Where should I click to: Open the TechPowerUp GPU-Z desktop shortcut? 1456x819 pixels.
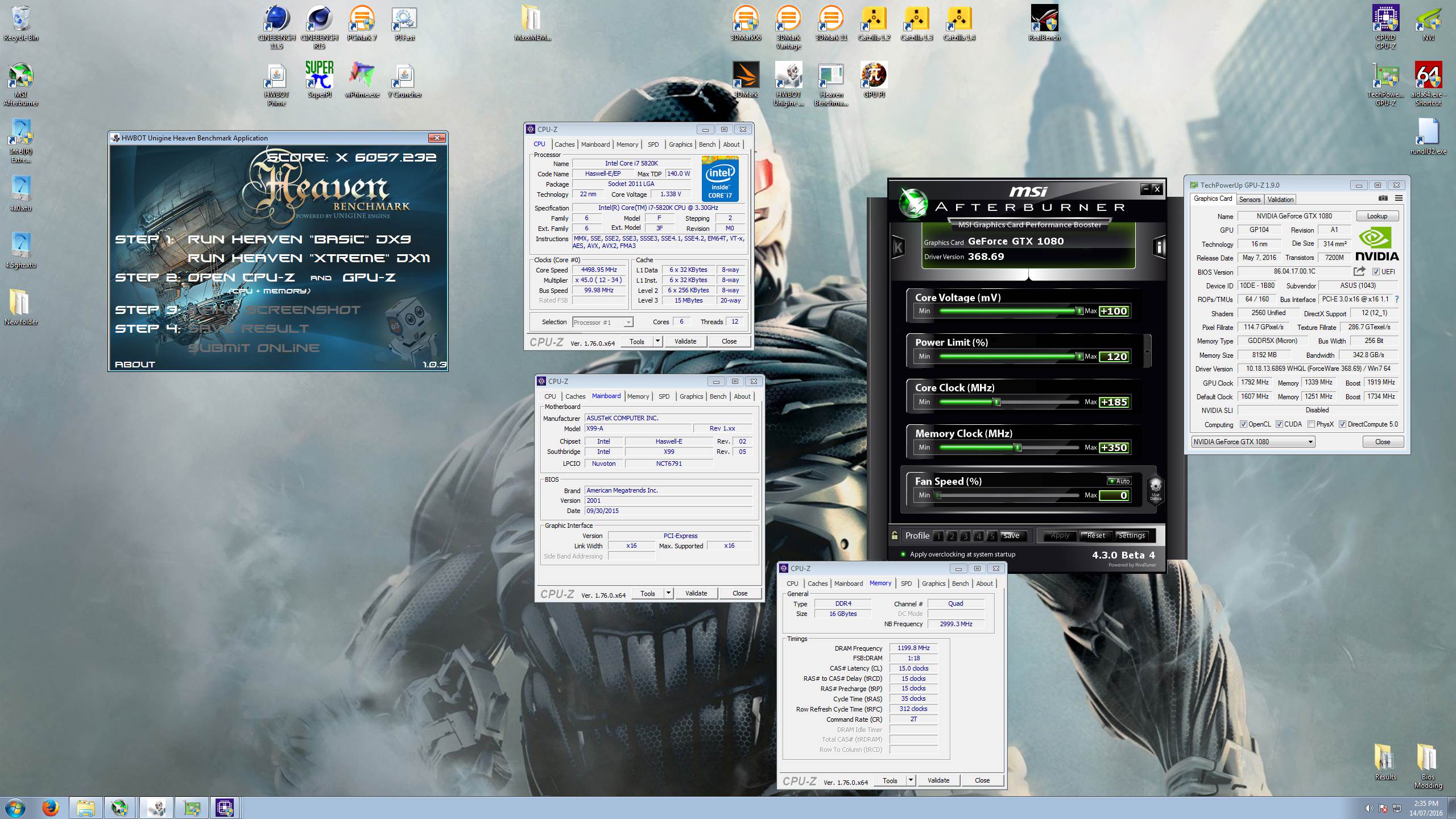coord(1385,84)
